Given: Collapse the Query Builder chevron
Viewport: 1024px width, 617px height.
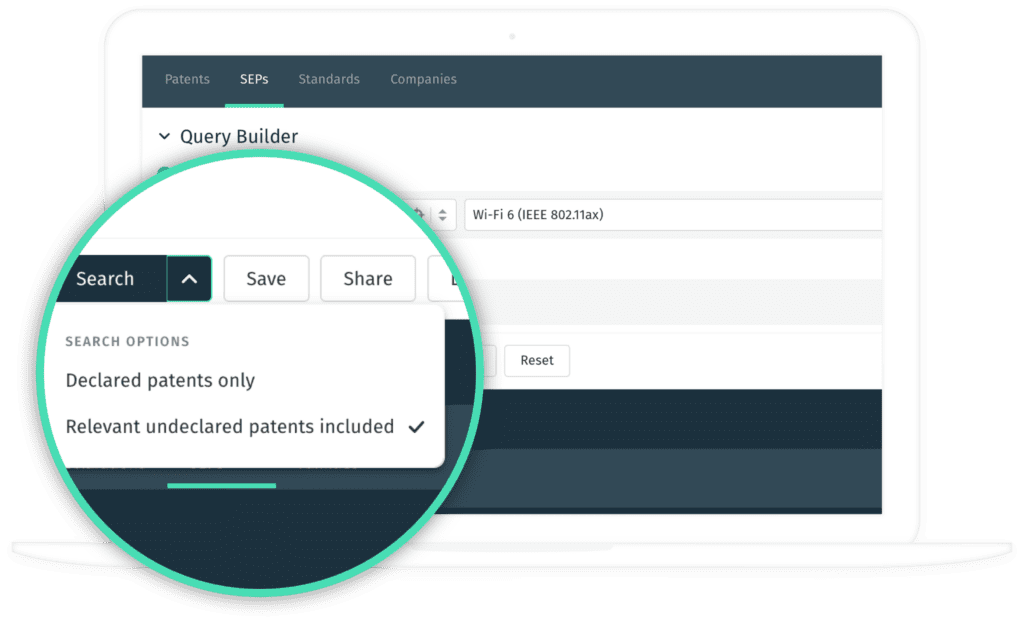Looking at the screenshot, I should click(164, 137).
